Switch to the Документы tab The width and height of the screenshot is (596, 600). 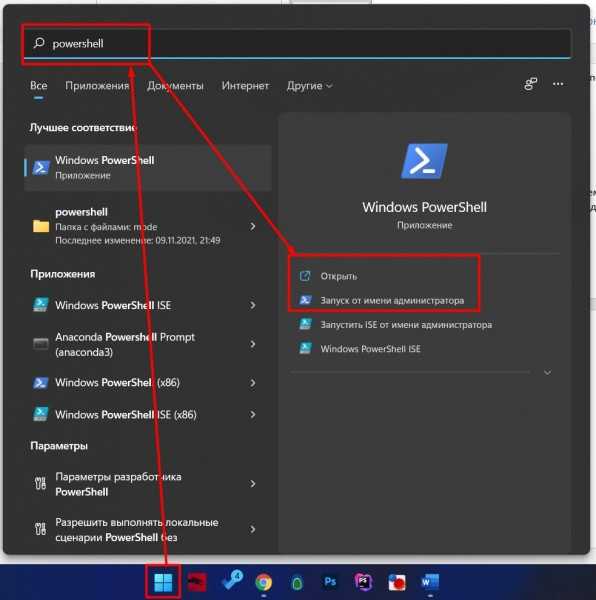coord(175,85)
